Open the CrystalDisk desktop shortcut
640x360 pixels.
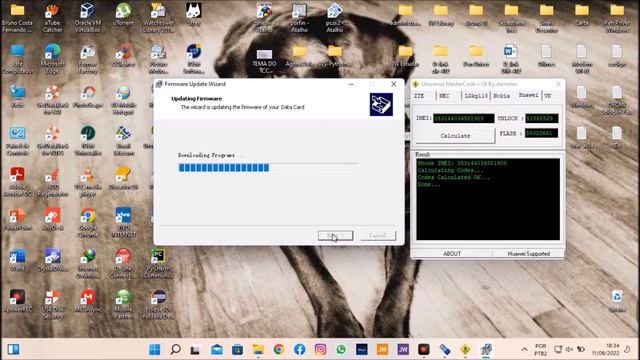pos(53,260)
